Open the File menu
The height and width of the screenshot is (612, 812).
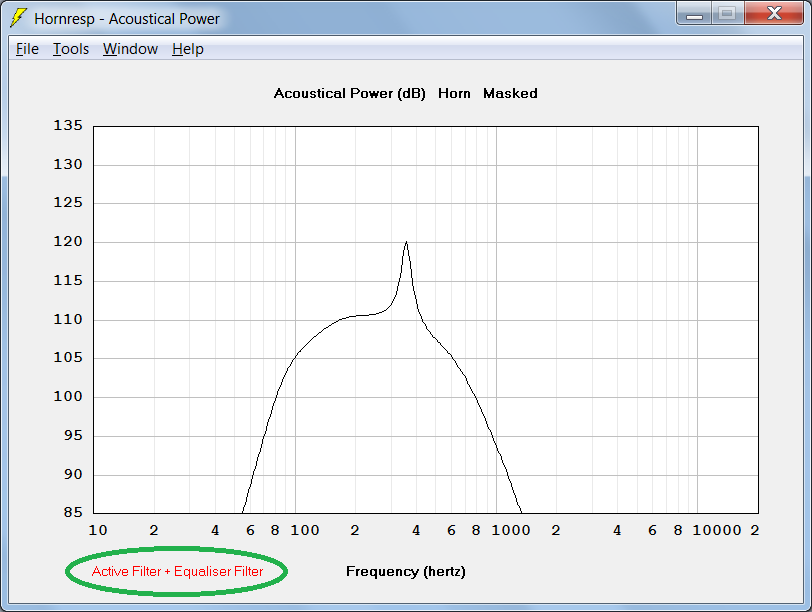click(x=27, y=49)
